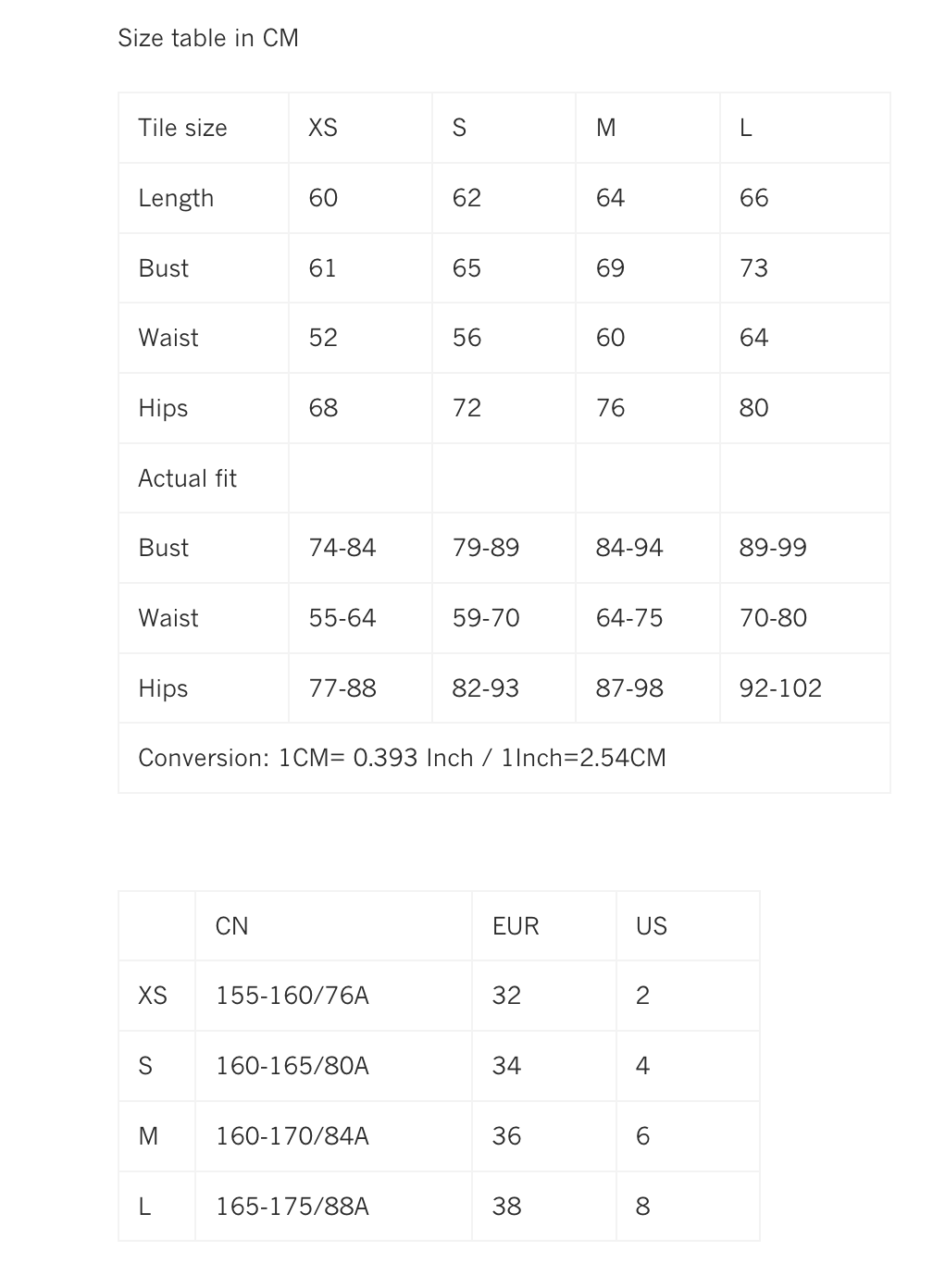Screen dimensions: 933x1288
Task: Click the bust range "84-94"
Action: pos(629,548)
